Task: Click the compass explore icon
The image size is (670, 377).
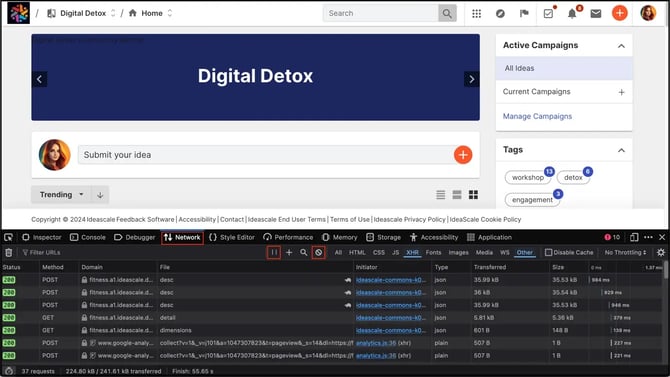Action: [x=500, y=14]
